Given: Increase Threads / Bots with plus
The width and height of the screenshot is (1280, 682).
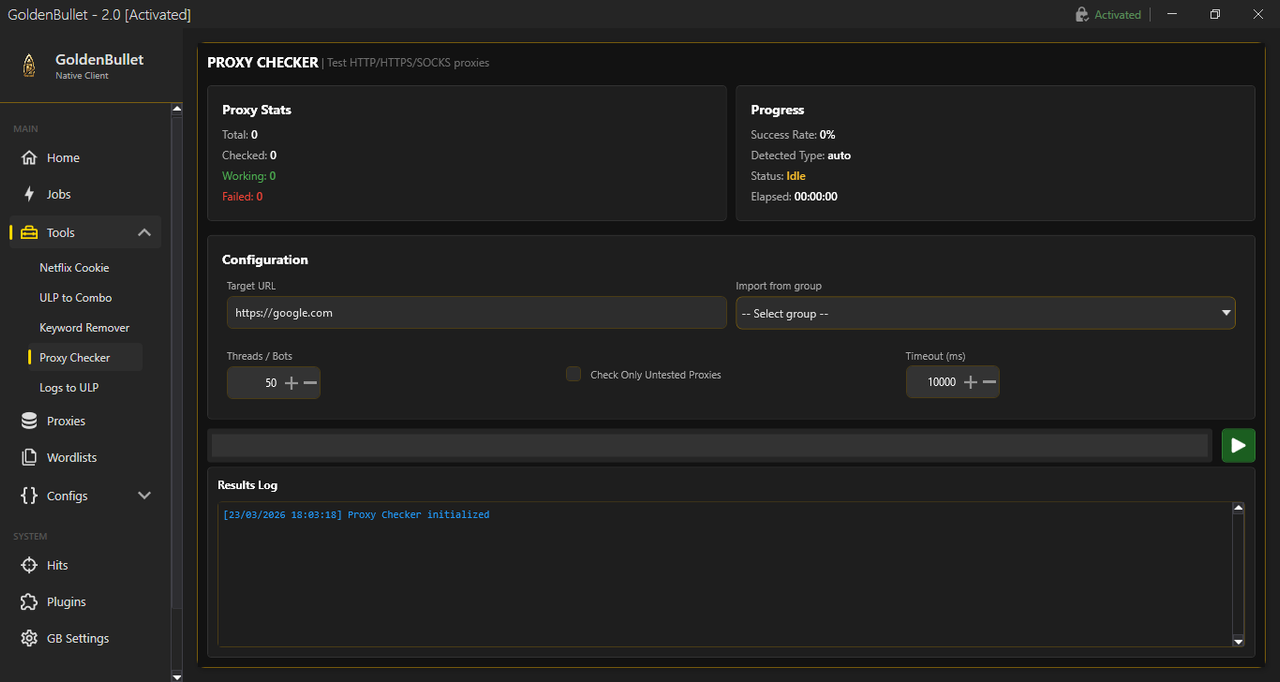Looking at the screenshot, I should coord(291,383).
